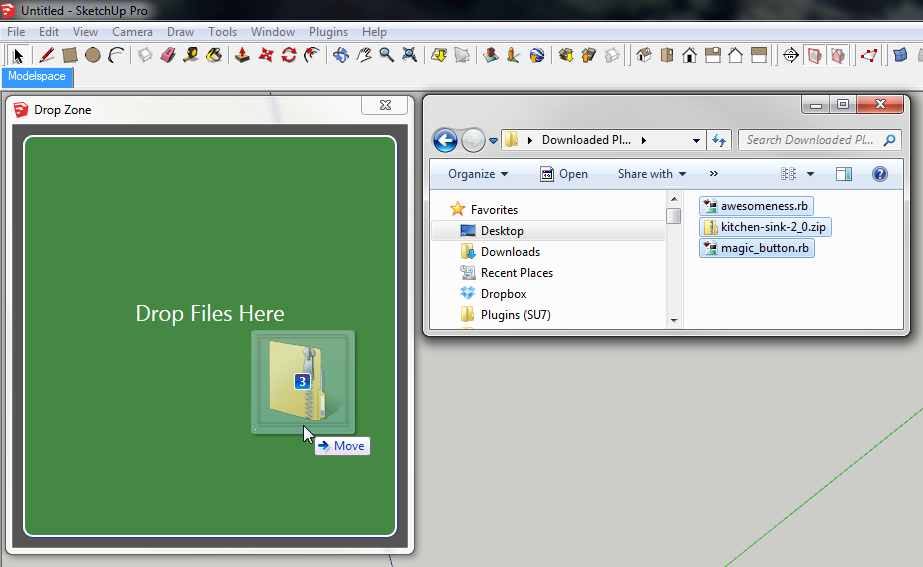
Task: Pick the Circle drawing tool
Action: [x=93, y=55]
